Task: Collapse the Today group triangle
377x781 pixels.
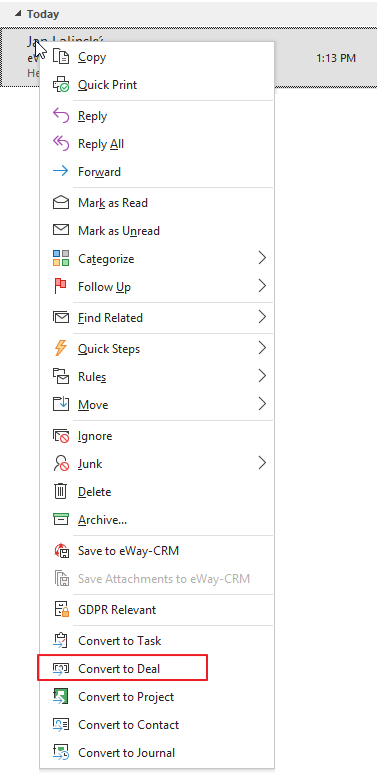Action: (x=19, y=14)
